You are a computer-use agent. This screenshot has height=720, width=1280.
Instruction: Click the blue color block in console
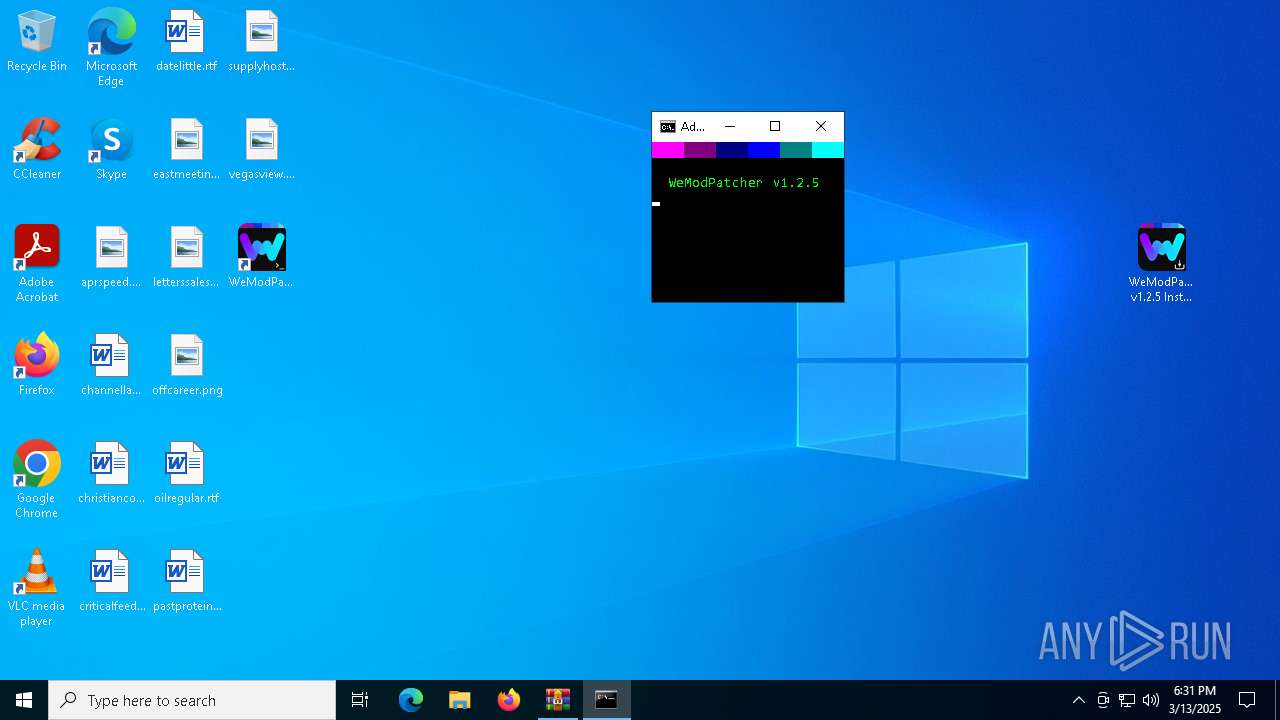click(x=764, y=150)
